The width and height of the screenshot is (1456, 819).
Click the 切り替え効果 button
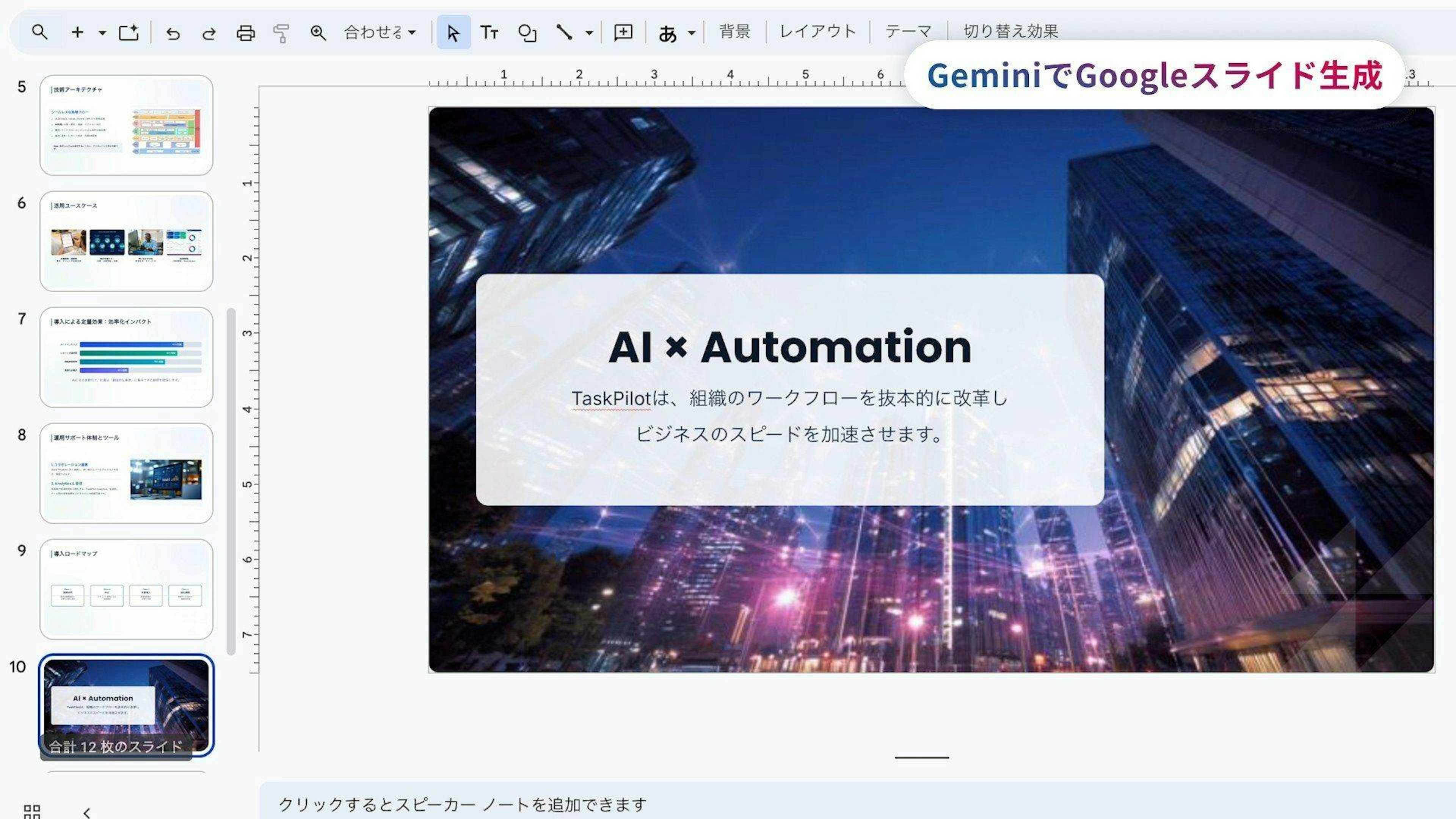click(1010, 31)
